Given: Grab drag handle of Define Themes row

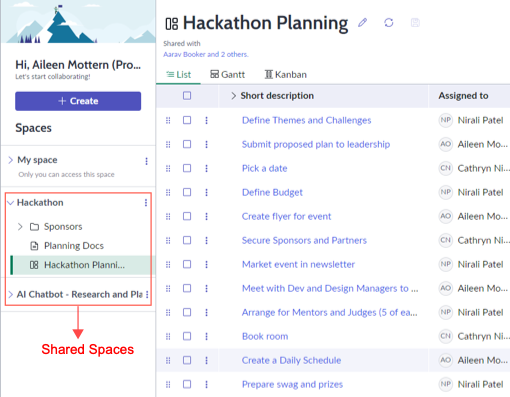Looking at the screenshot, I should click(168, 120).
